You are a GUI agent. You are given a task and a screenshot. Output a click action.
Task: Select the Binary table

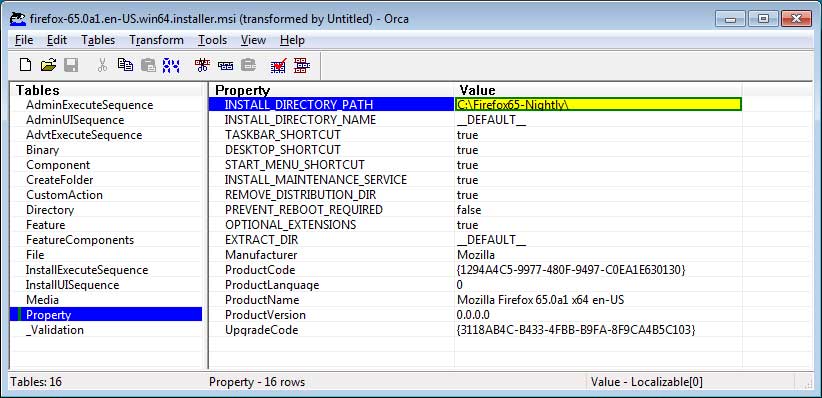tap(42, 150)
